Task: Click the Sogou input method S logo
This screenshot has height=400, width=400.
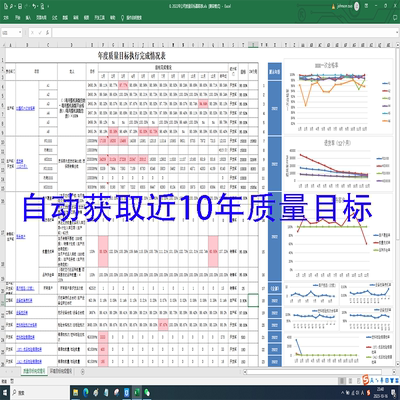Action: pos(366,380)
